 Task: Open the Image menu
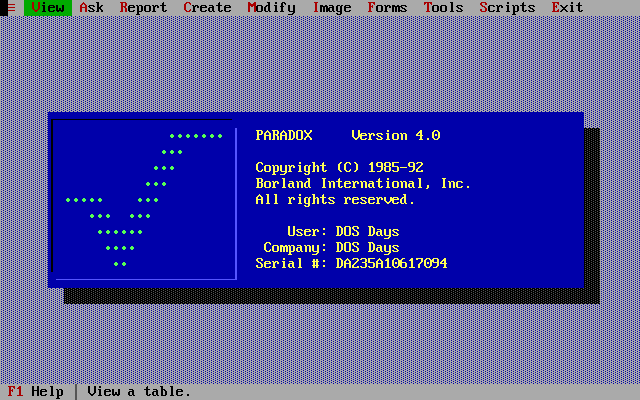coord(332,8)
